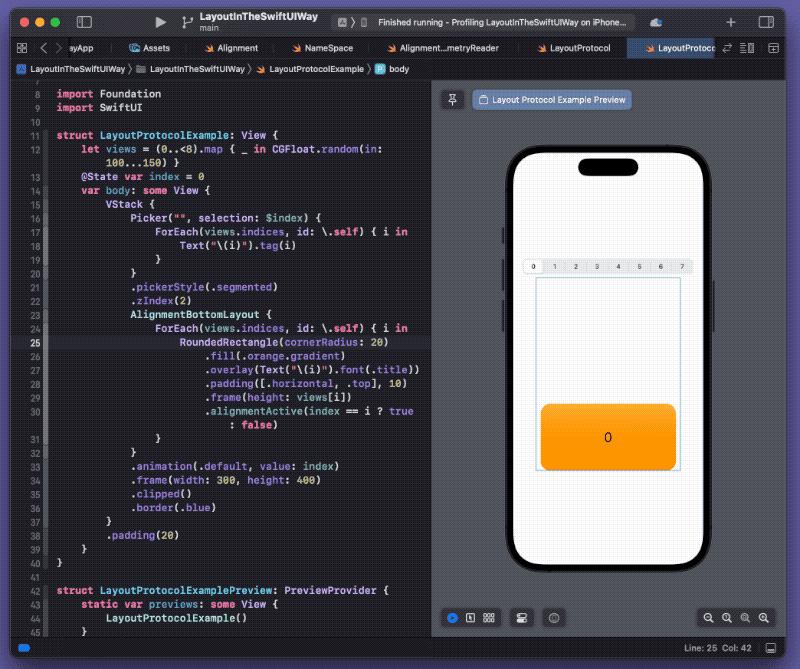Open the Alignment...metryReader tab
The image size is (800, 669).
click(x=443, y=48)
